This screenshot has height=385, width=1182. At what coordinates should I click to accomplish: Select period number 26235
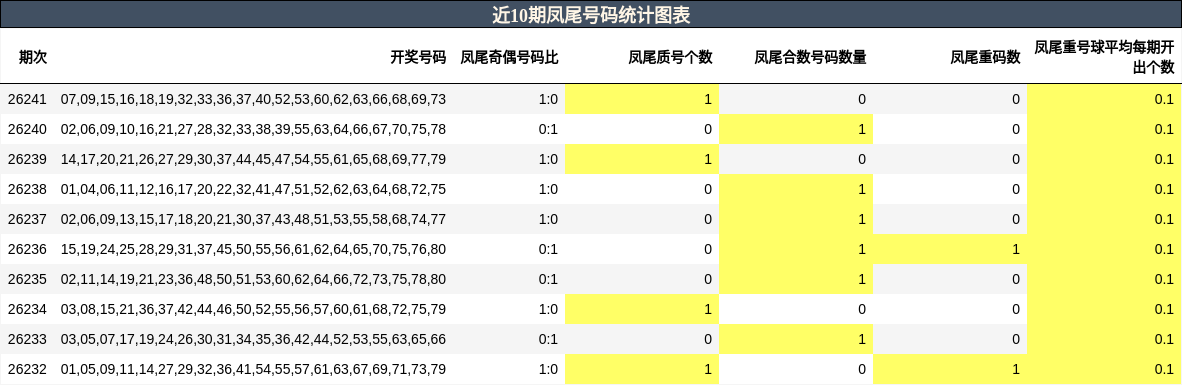[27, 280]
